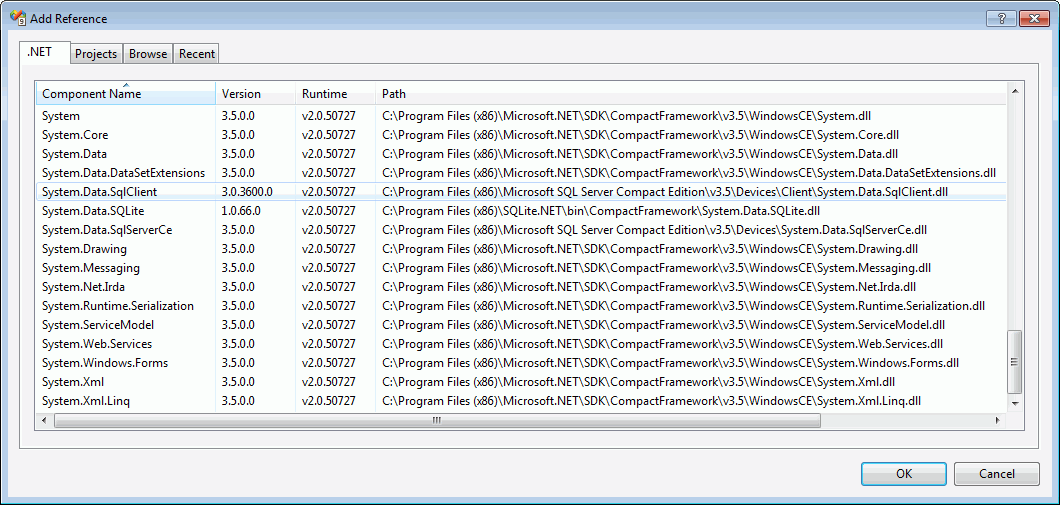Select System.Data.SqlClient row
This screenshot has width=1060, height=505.
pos(521,191)
